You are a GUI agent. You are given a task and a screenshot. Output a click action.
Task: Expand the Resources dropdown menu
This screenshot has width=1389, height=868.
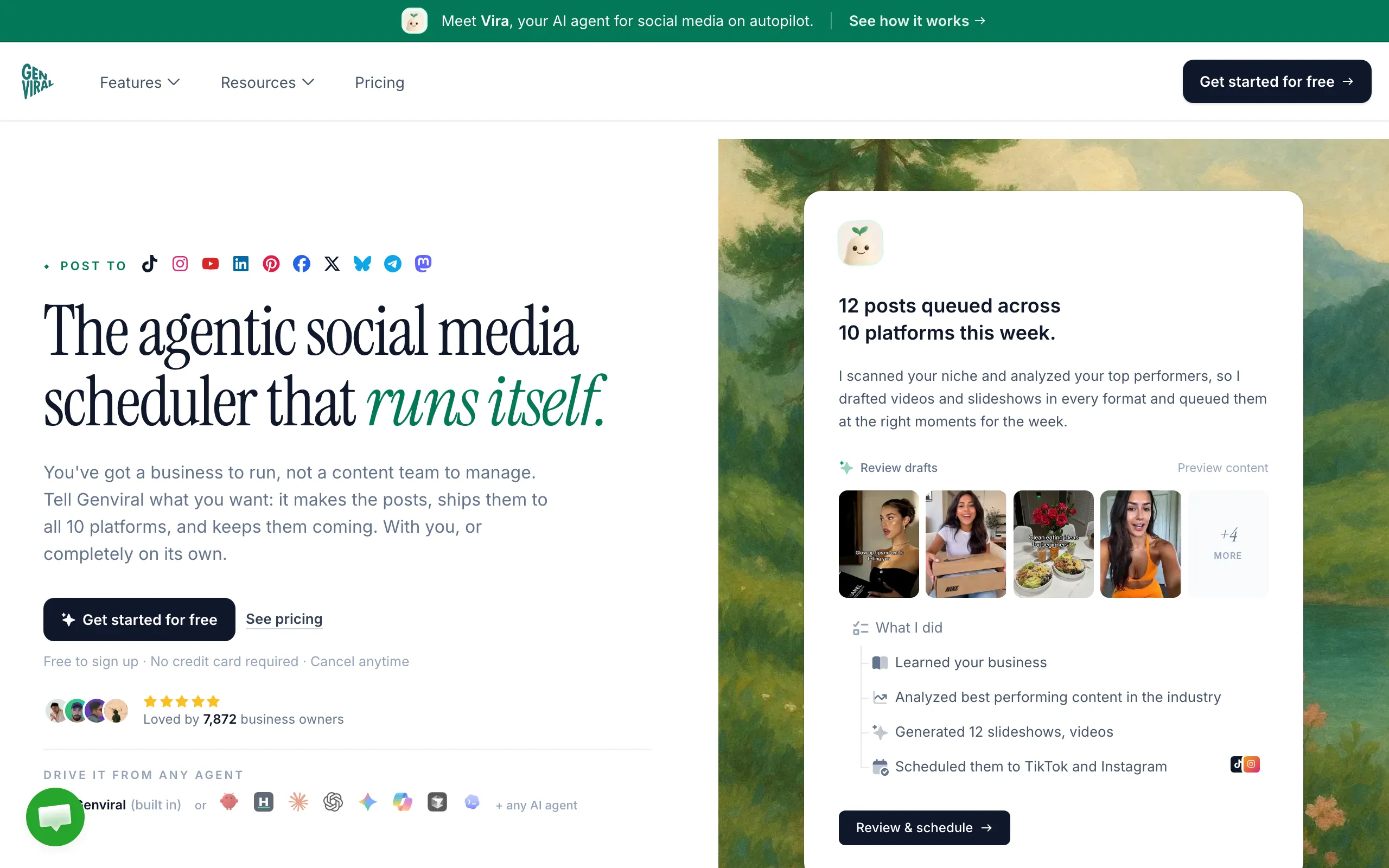[267, 82]
